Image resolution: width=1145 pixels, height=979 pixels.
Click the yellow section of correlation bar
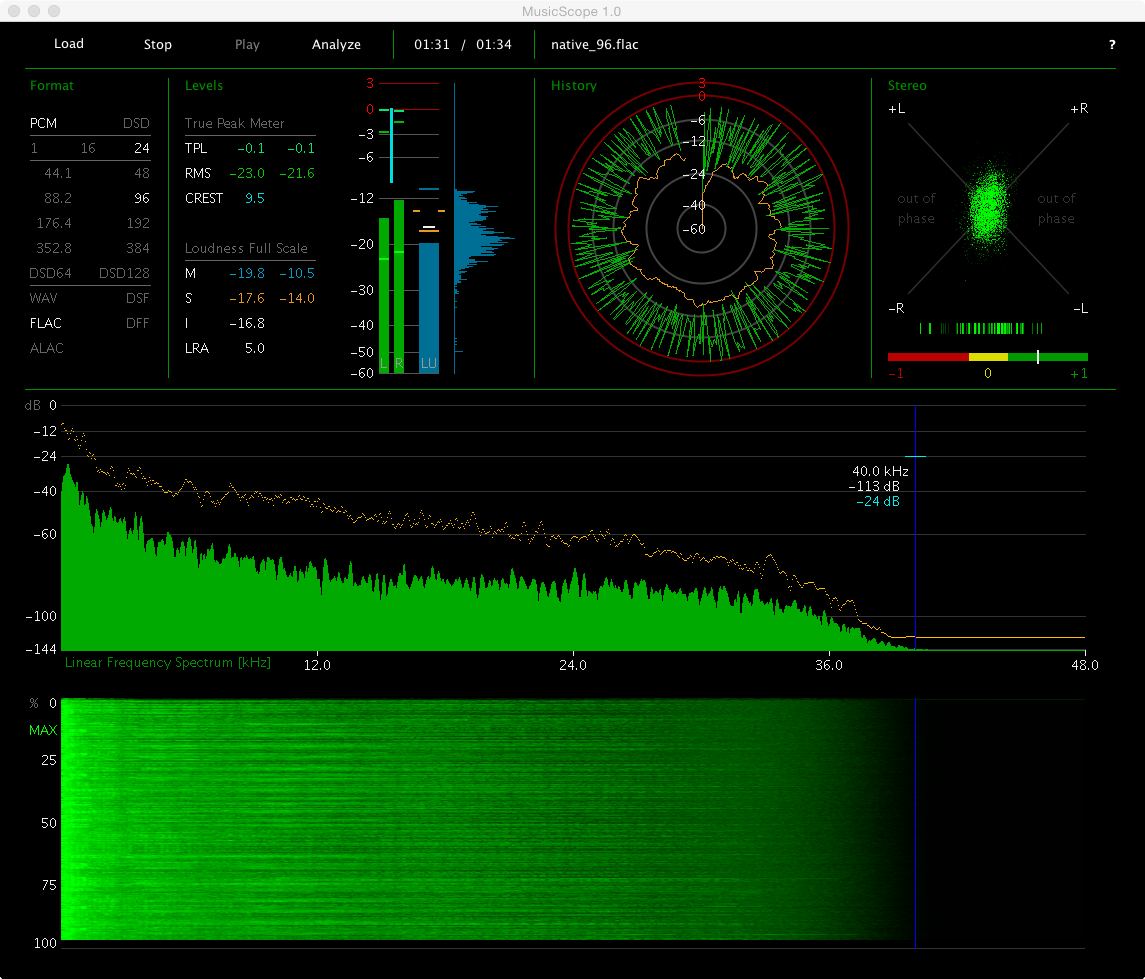pyautogui.click(x=988, y=357)
